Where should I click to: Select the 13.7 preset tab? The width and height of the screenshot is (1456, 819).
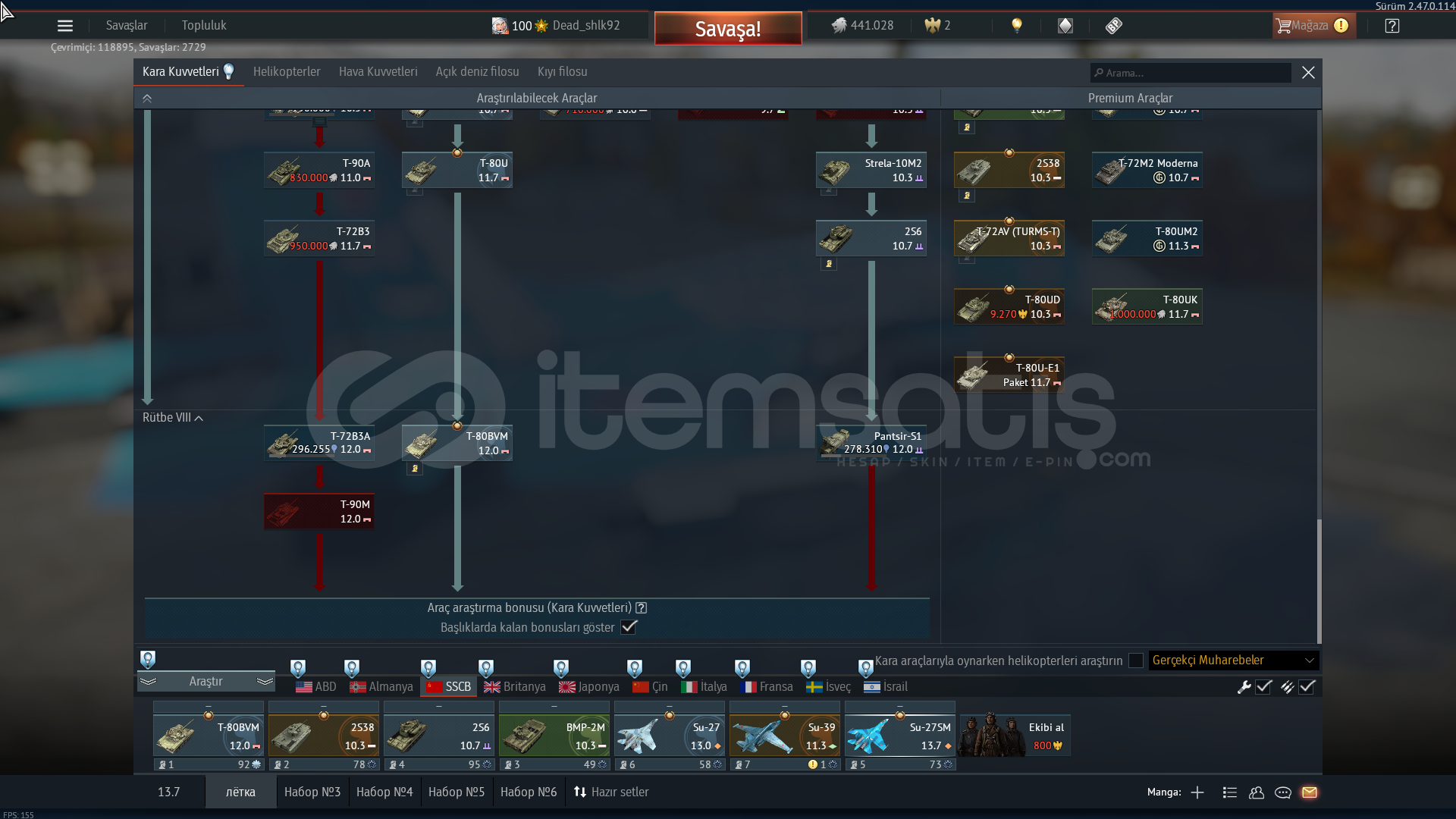click(168, 792)
